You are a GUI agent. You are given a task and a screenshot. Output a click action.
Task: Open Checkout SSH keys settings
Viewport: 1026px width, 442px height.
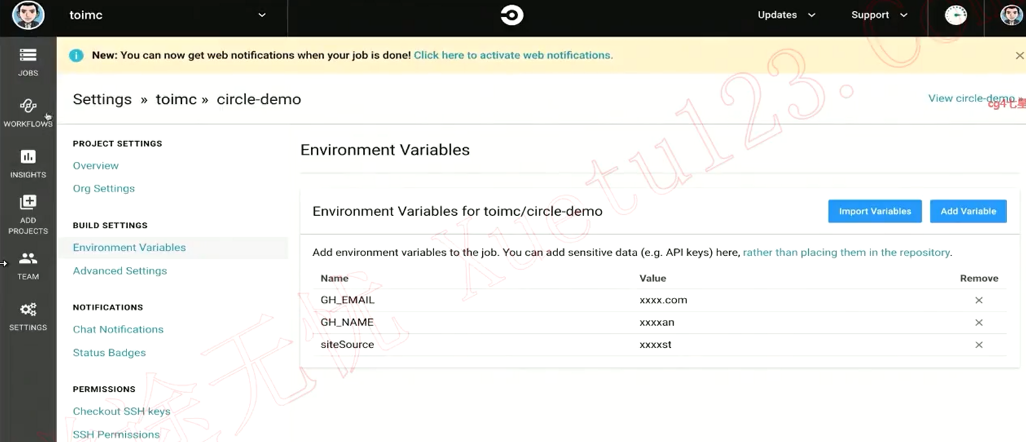coord(121,411)
